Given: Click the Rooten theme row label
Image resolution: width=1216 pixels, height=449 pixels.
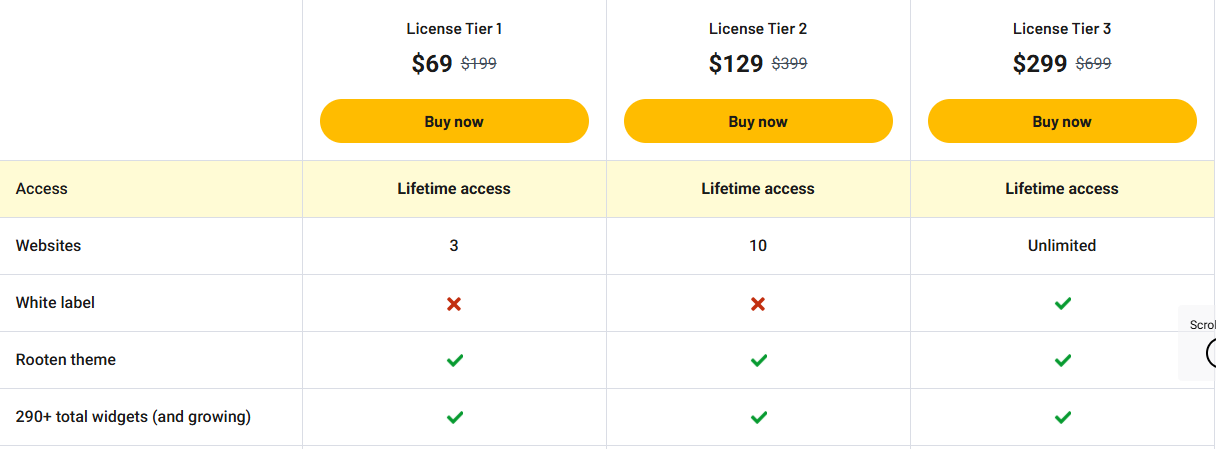Looking at the screenshot, I should point(66,360).
